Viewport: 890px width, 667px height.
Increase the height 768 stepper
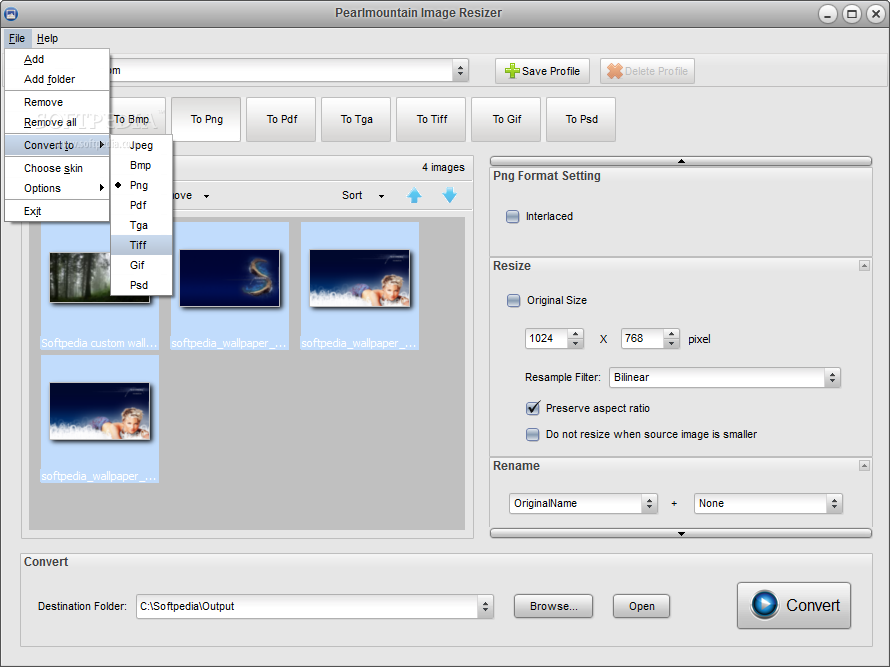671,334
